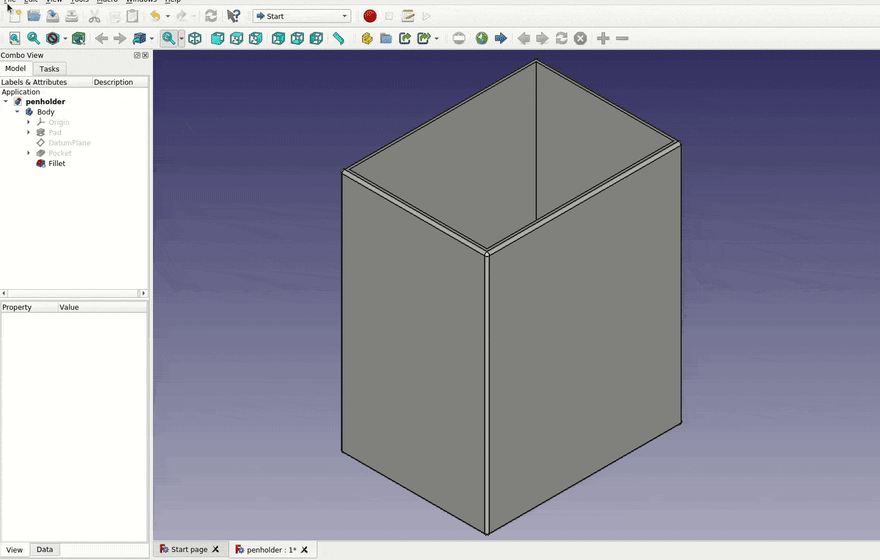This screenshot has width=880, height=560.
Task: Click the web Home globe icon
Action: point(482,38)
